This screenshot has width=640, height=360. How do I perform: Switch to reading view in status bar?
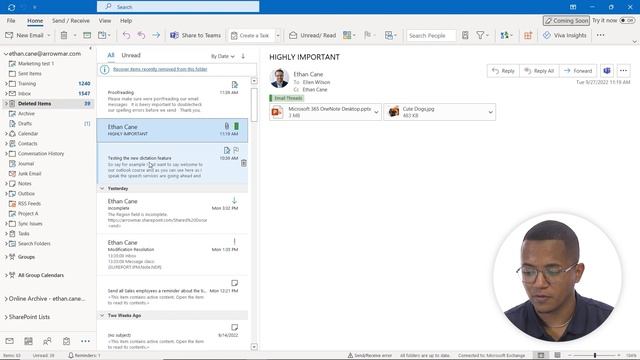(x=557, y=355)
